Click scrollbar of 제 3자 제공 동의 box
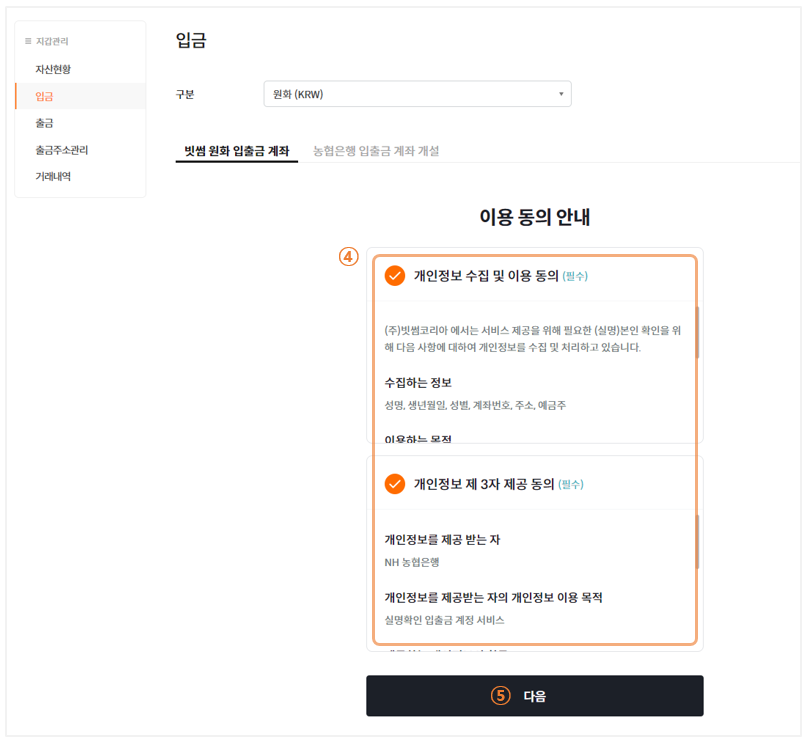808x745 pixels. click(697, 541)
